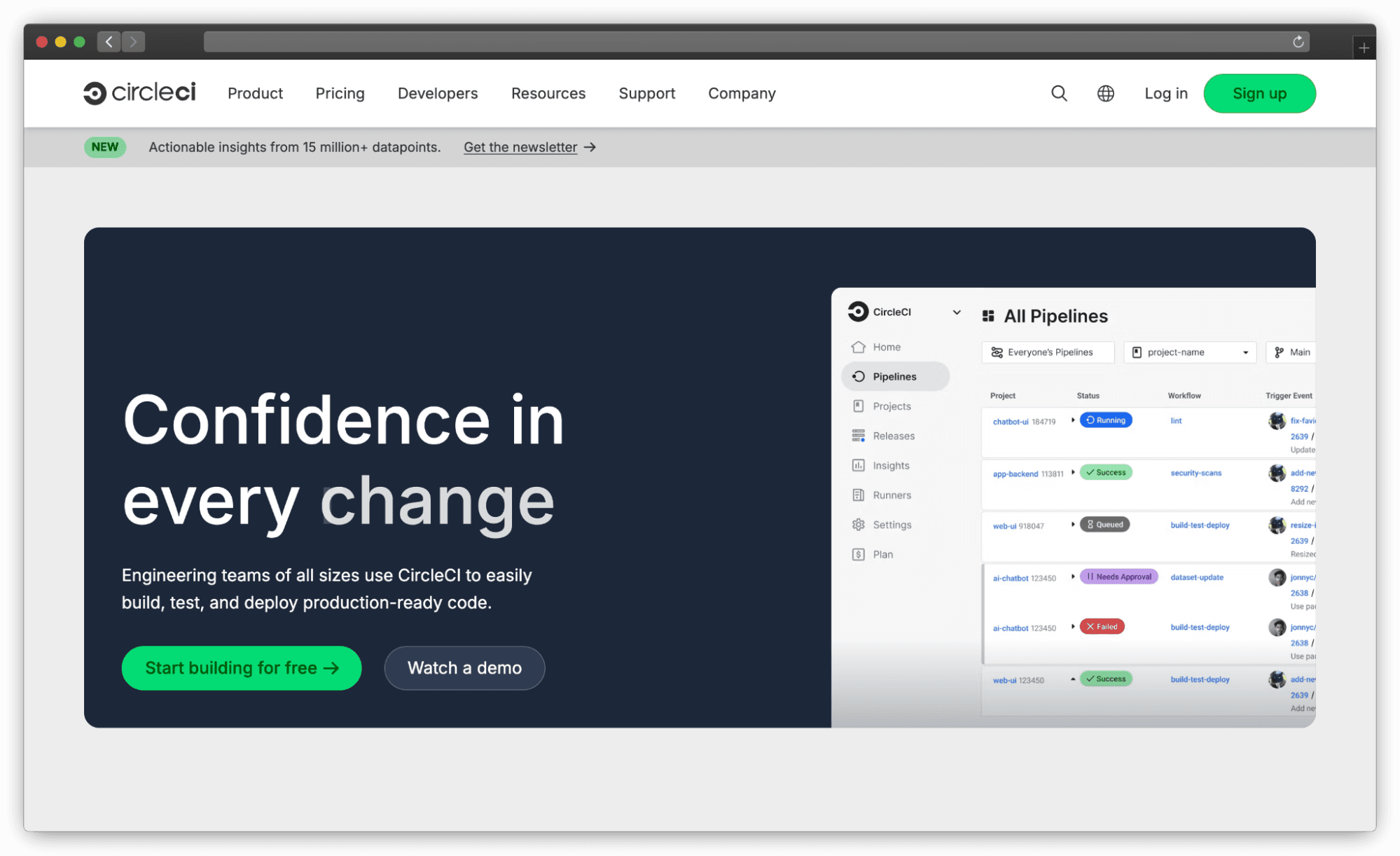Click the CircleCI logo in the dashboard sidebar
The height and width of the screenshot is (856, 1400).
pos(858,312)
